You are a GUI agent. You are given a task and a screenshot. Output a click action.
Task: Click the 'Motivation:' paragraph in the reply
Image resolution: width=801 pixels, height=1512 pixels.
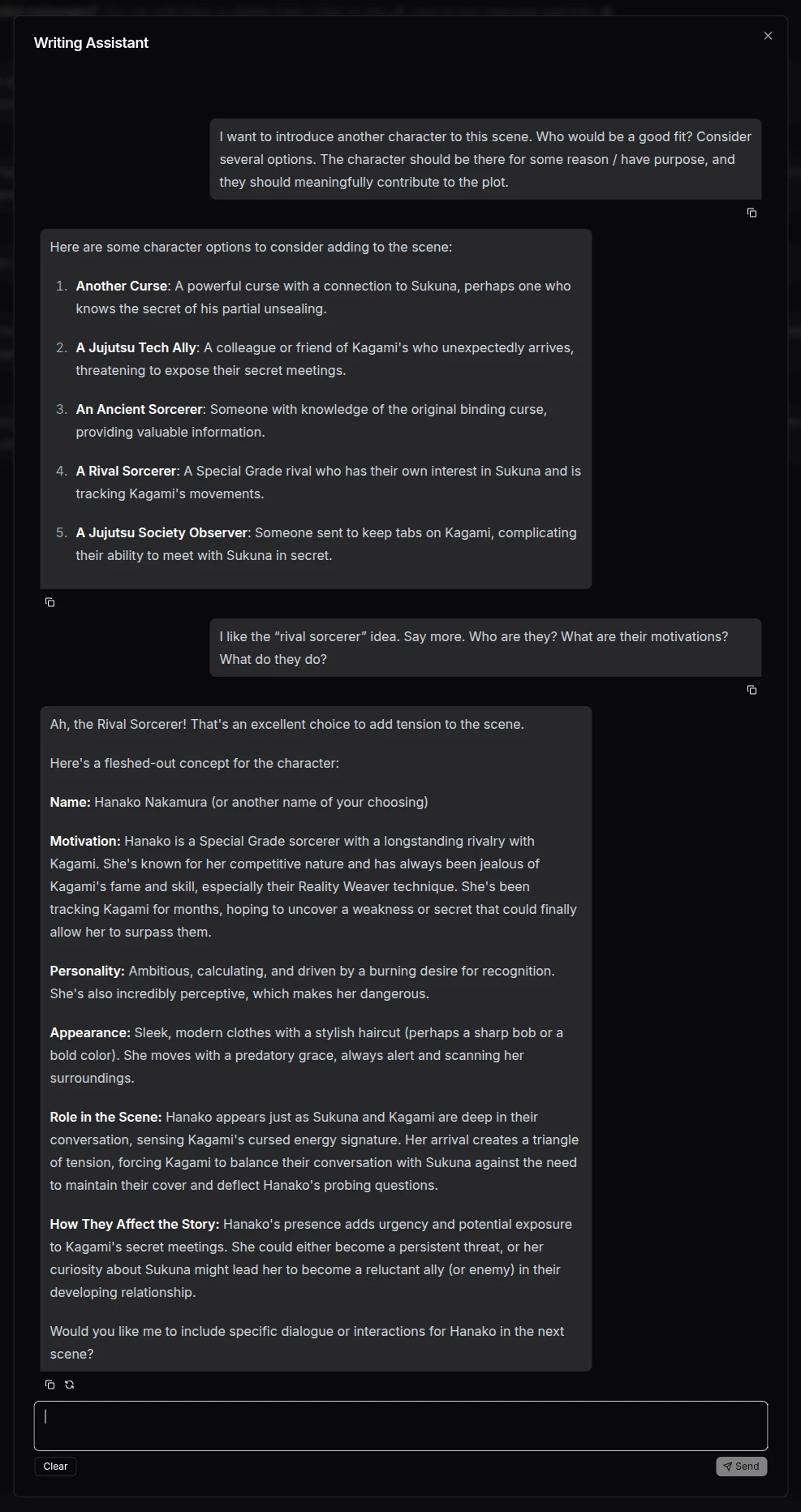(x=313, y=886)
